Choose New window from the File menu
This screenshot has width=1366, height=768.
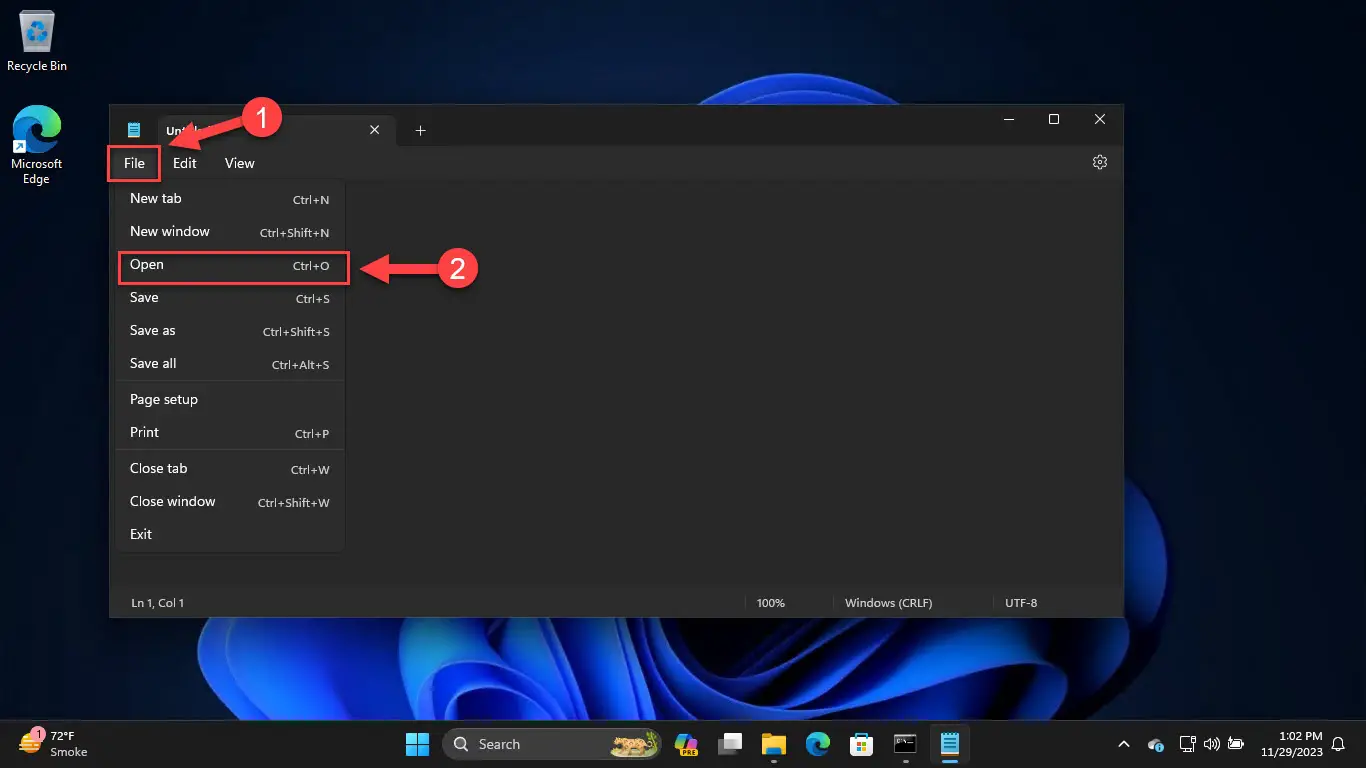(x=230, y=232)
